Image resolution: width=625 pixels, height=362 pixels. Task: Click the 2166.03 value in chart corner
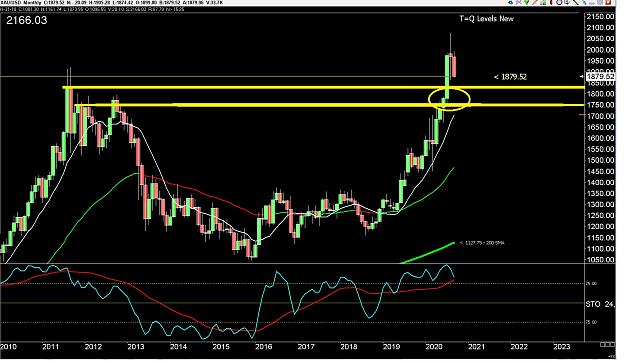[x=27, y=20]
